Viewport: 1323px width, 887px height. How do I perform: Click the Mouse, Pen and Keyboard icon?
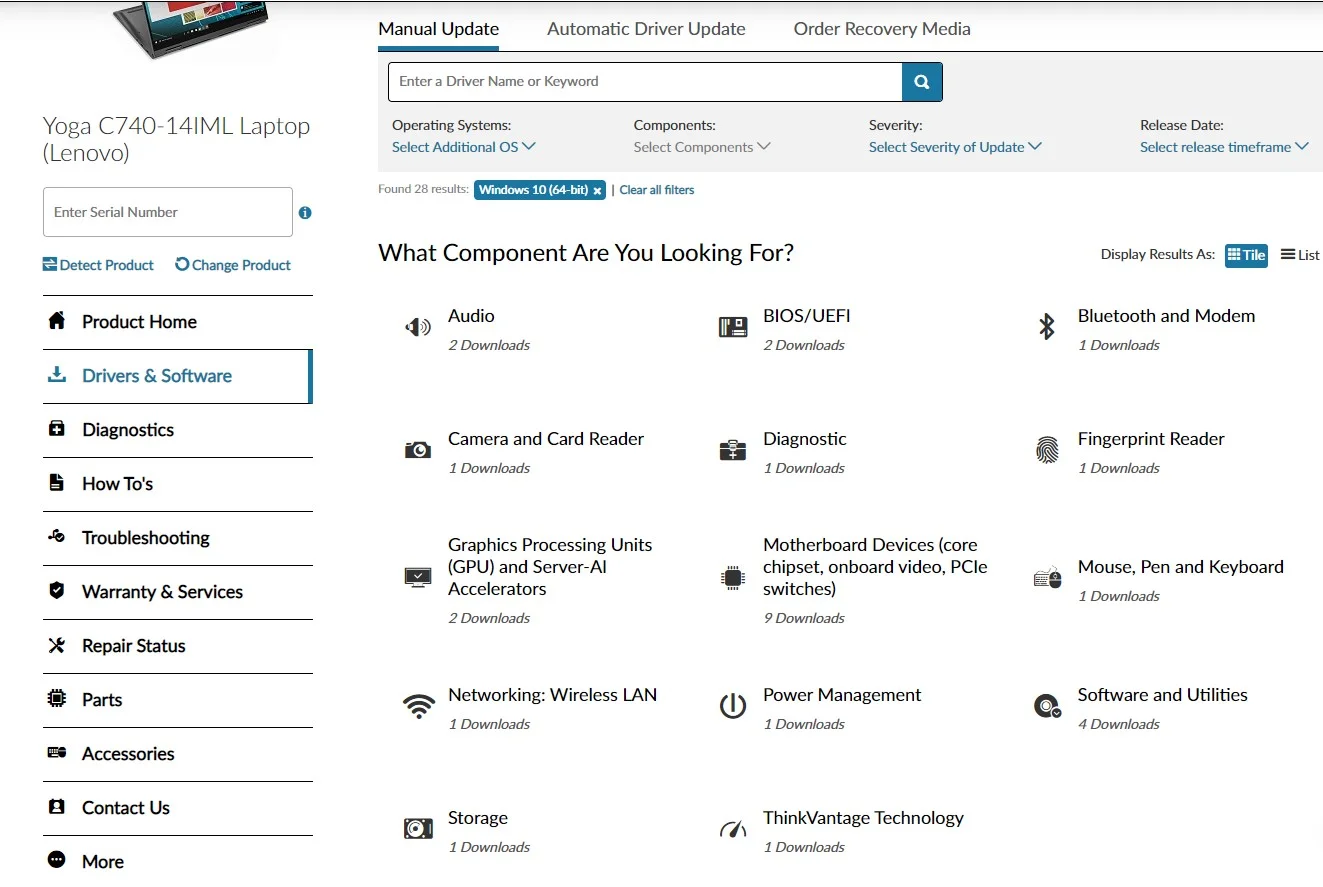1047,578
